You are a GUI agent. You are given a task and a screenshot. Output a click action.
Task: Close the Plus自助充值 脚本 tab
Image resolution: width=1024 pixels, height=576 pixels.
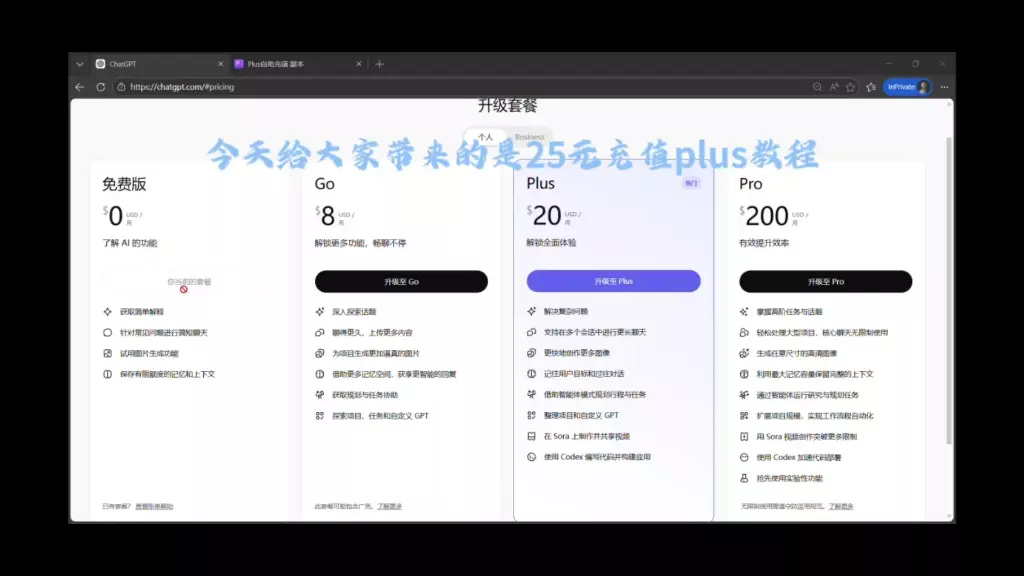pos(359,64)
